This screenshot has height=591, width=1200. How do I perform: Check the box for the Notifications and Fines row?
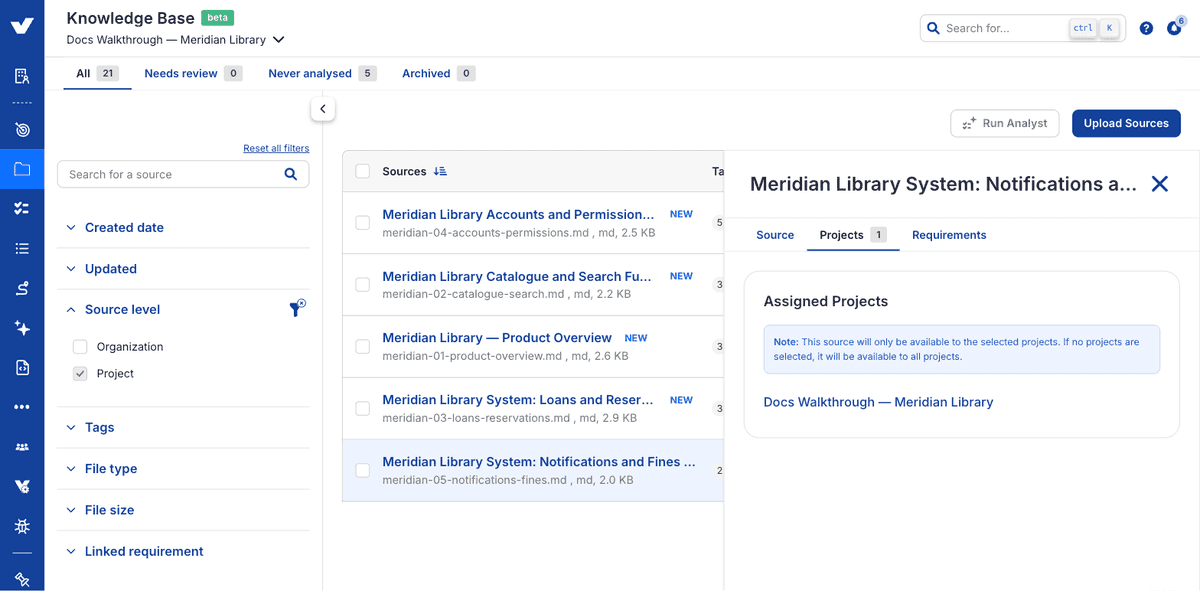coord(362,470)
